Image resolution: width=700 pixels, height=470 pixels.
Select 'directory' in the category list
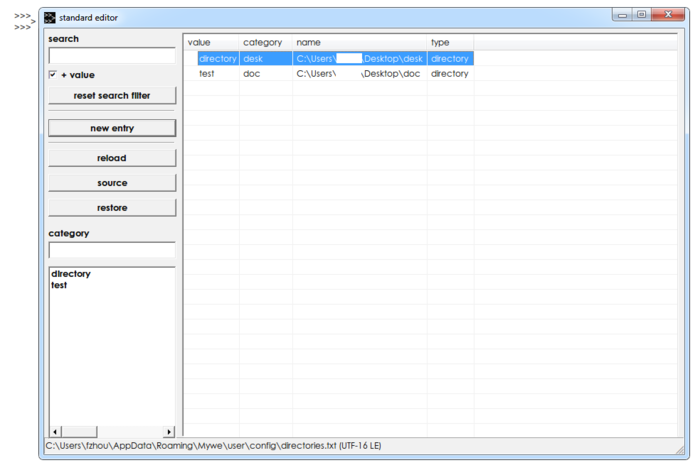71,274
